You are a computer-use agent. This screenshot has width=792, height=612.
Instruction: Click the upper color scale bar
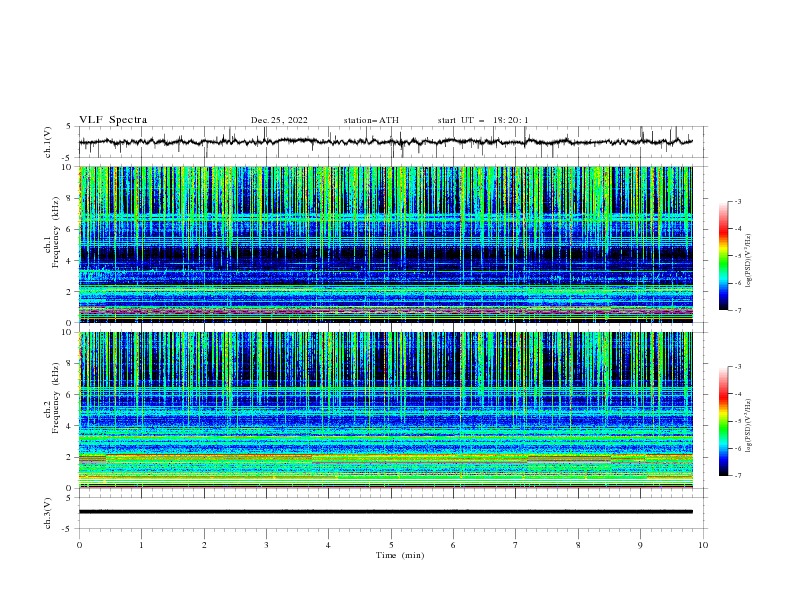[x=723, y=256]
